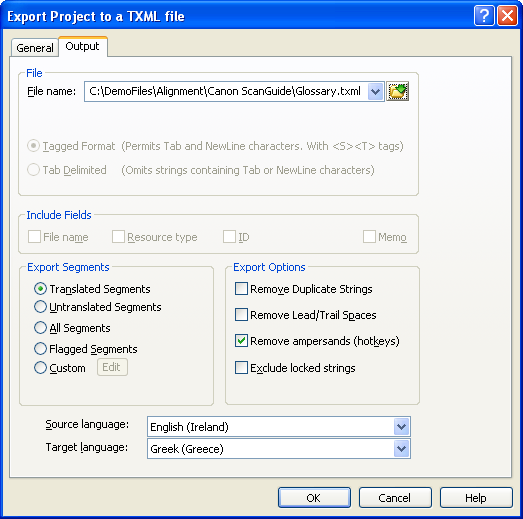Close the Export Project dialog

tap(507, 15)
